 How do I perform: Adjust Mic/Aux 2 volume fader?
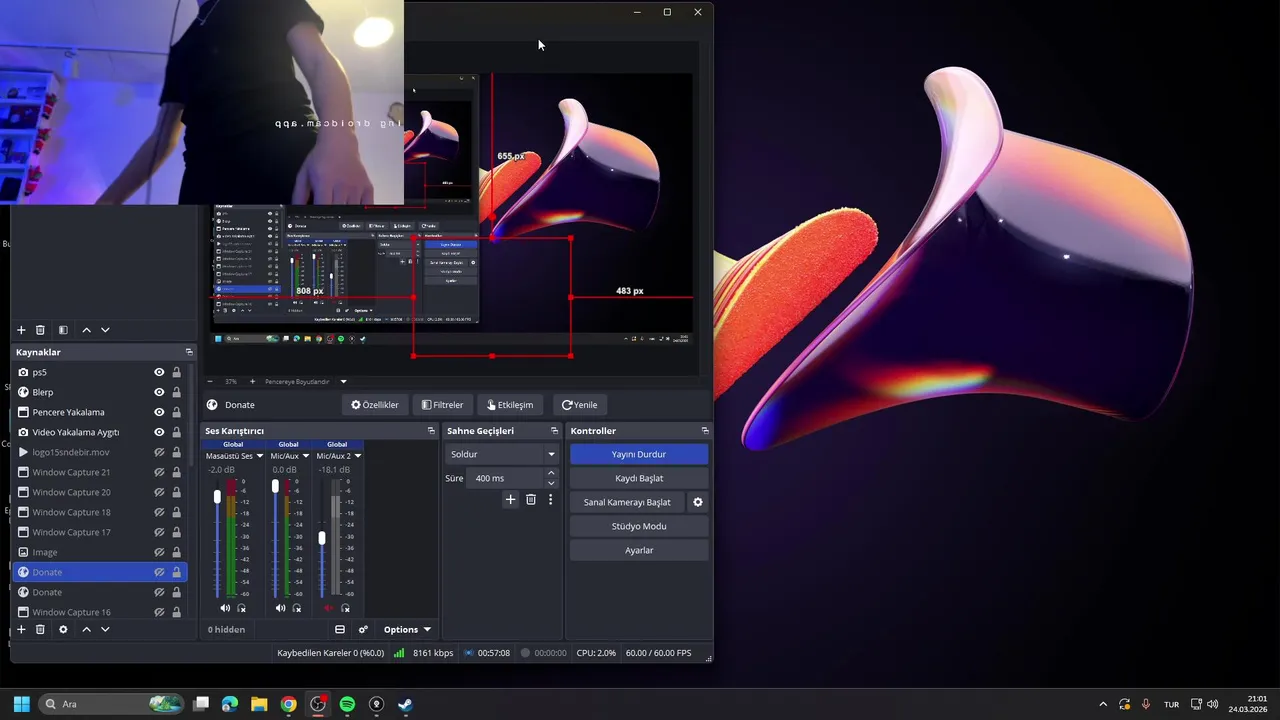[322, 538]
